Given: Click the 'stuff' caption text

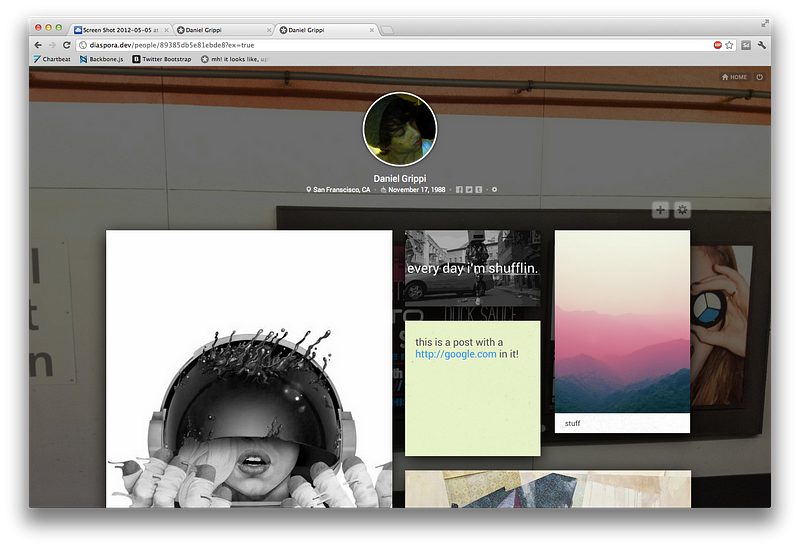Looking at the screenshot, I should coord(572,424).
